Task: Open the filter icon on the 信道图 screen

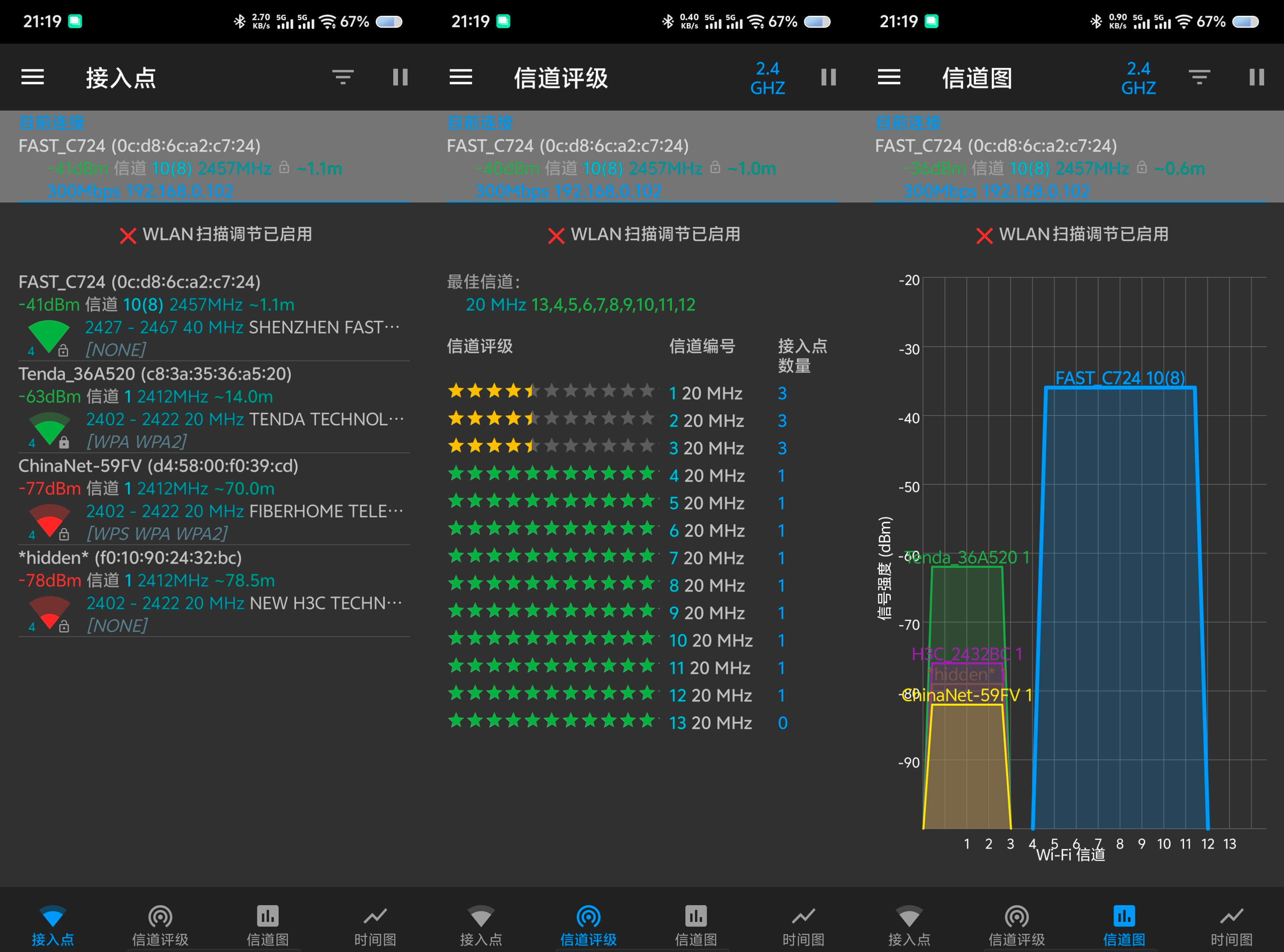Action: point(1199,77)
